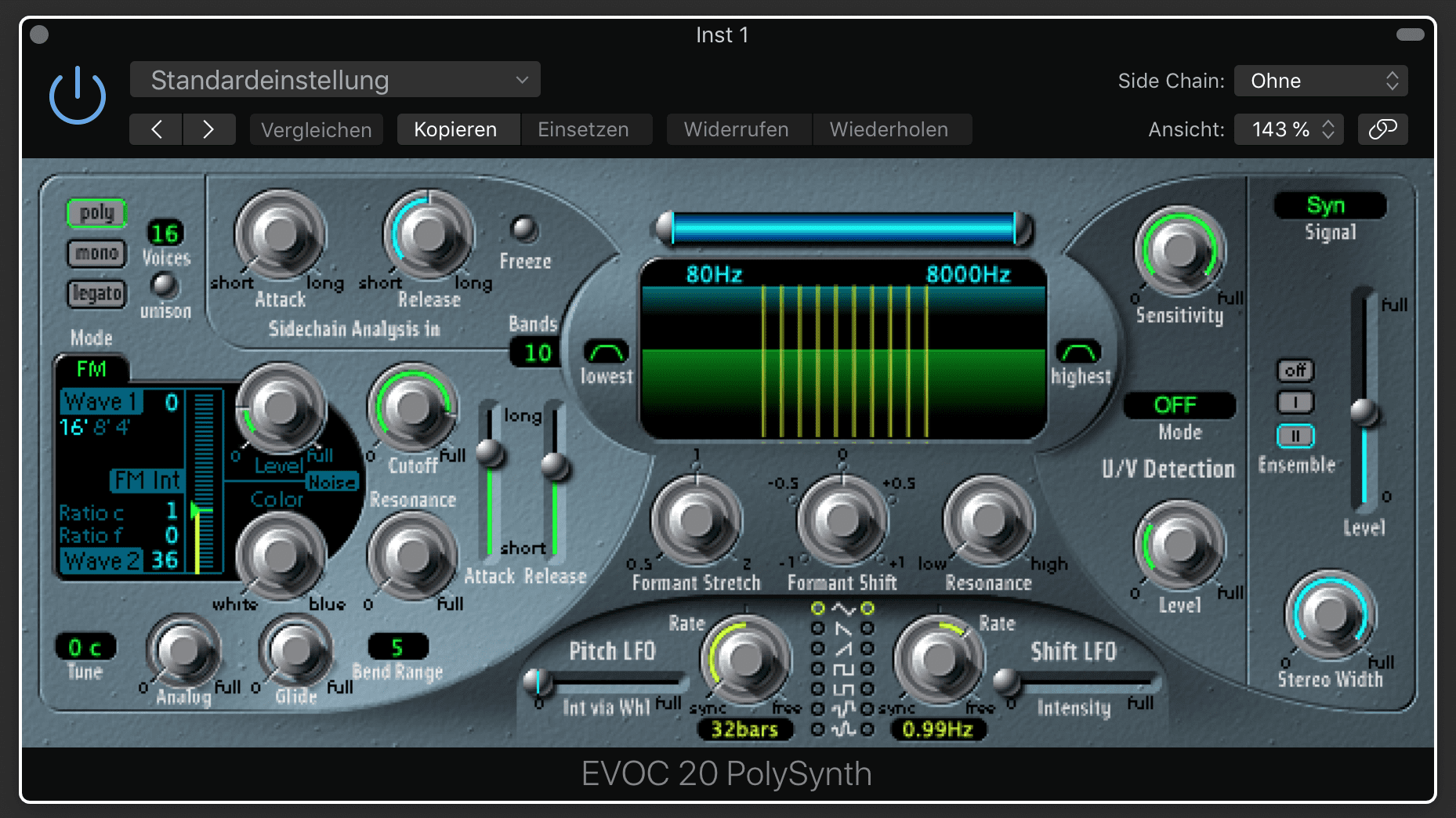Click the formant frequency range bar
Viewport: 1456px width, 818px height.
click(x=843, y=229)
